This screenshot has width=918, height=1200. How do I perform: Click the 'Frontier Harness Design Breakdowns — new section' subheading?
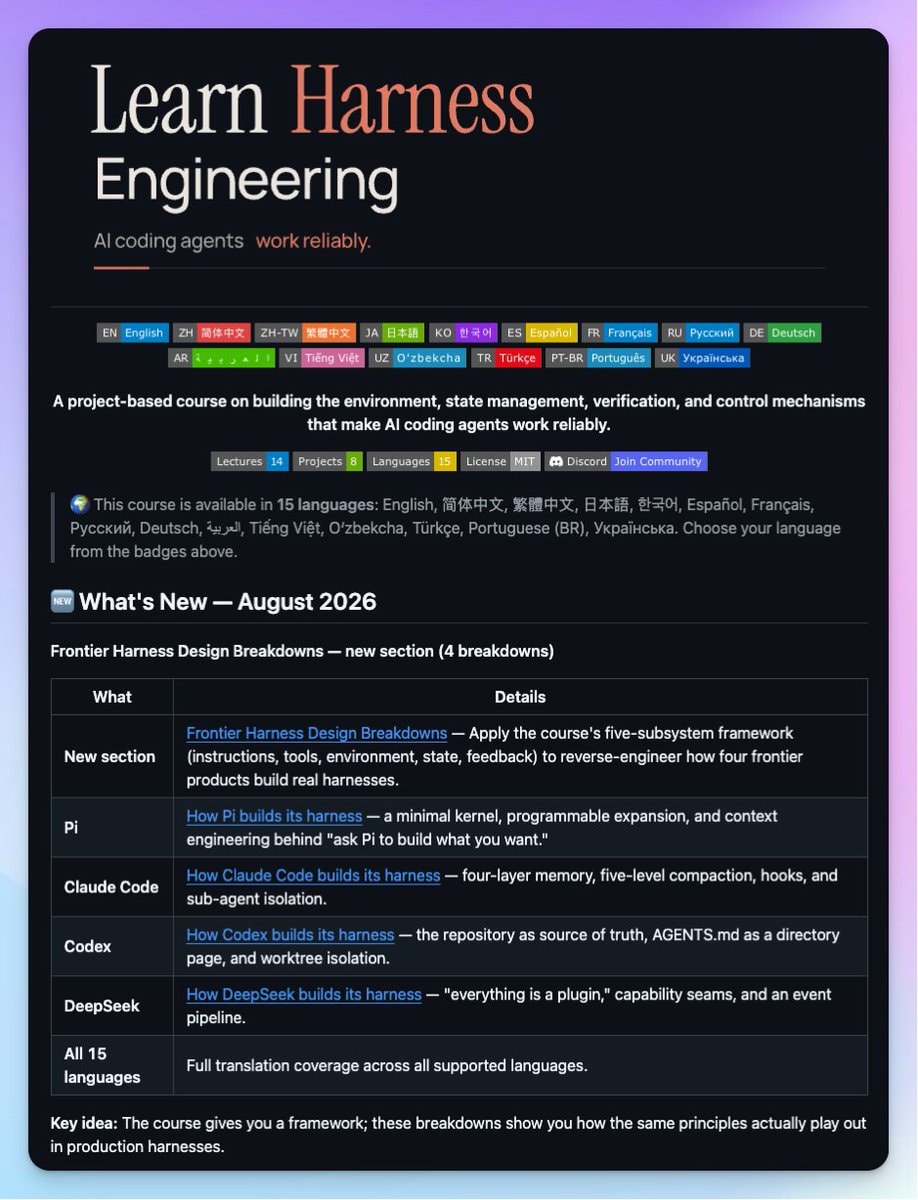302,651
